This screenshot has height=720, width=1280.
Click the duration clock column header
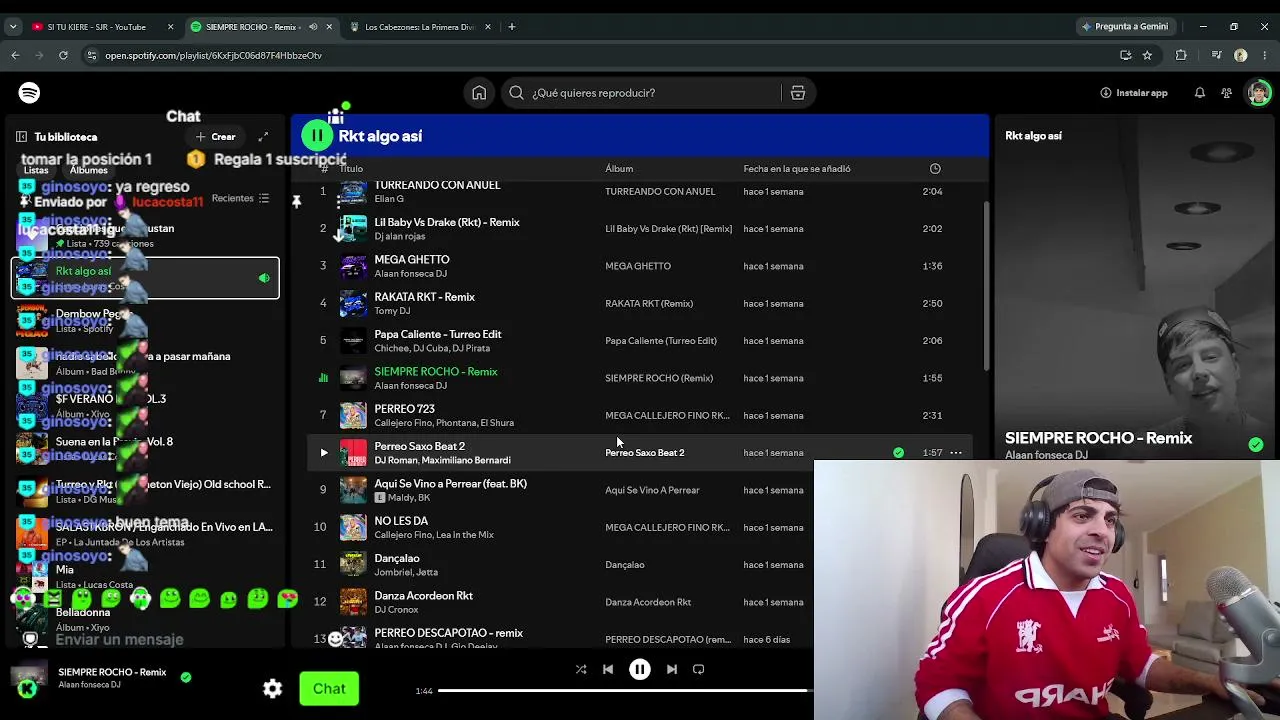pyautogui.click(x=935, y=169)
